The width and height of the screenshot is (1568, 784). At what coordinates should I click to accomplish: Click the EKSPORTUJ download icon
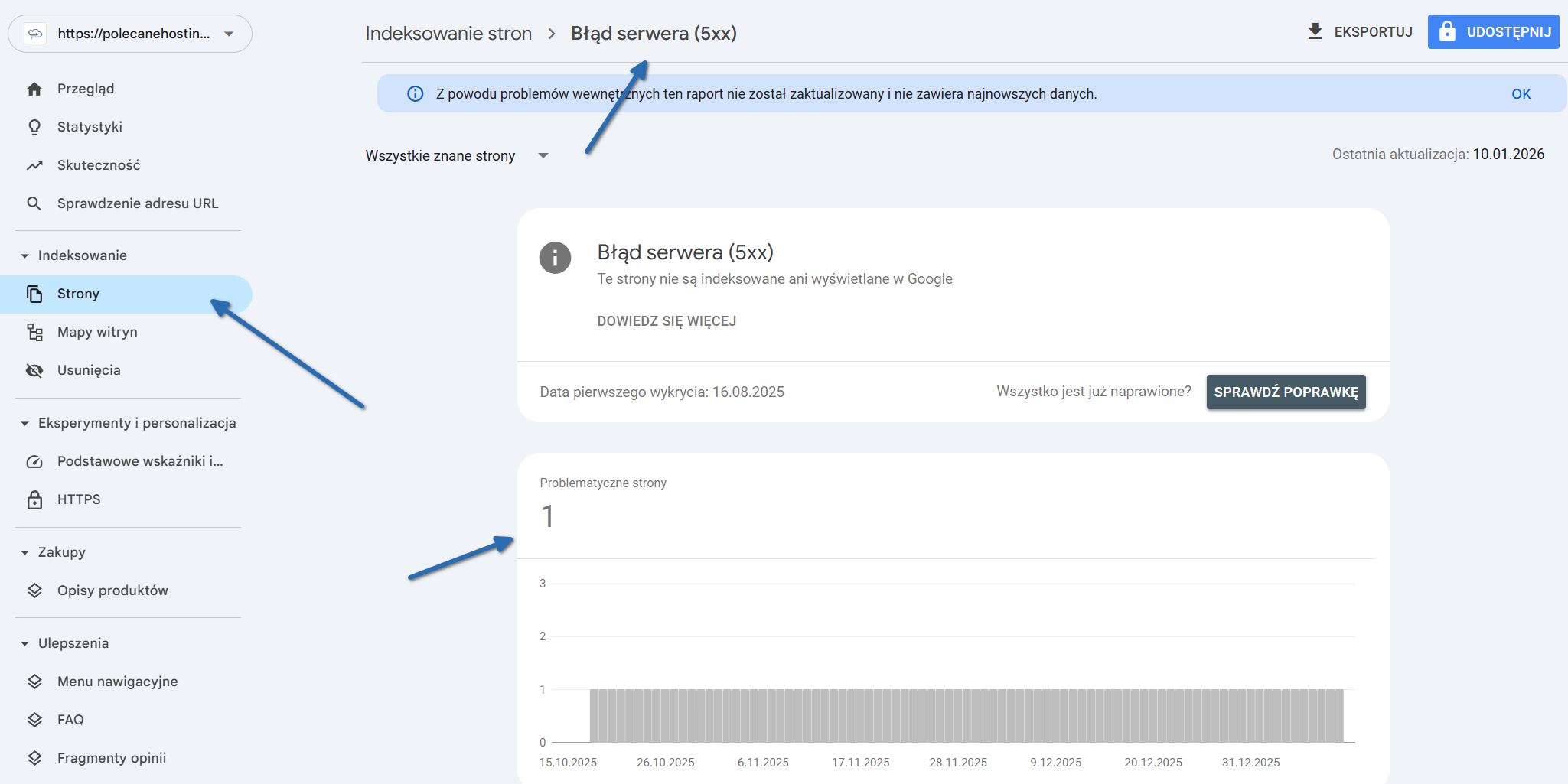pyautogui.click(x=1316, y=31)
